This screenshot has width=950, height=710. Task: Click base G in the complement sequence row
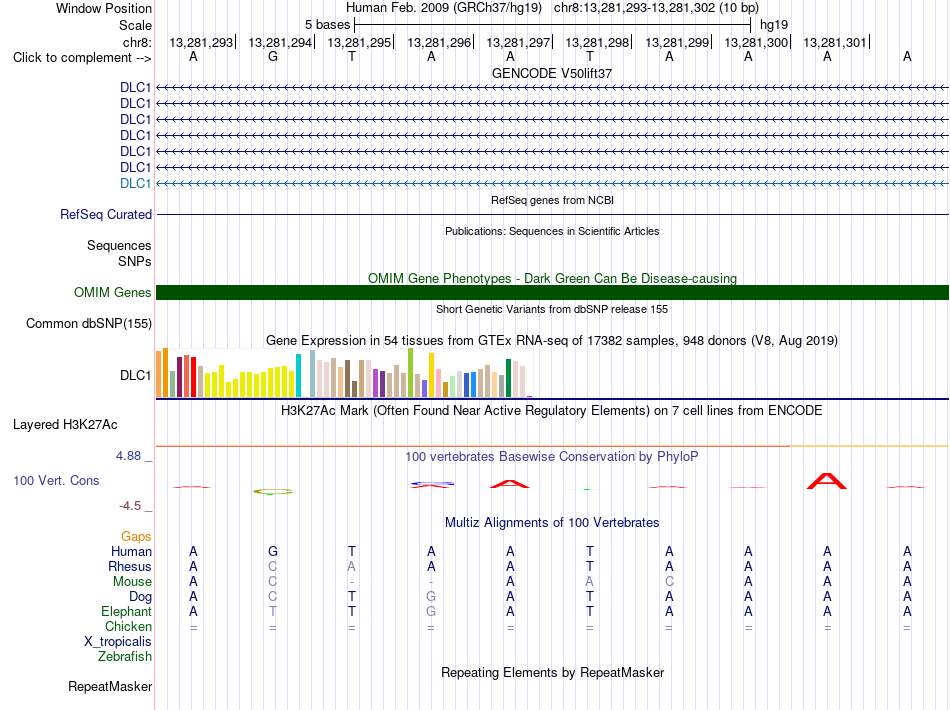273,56
